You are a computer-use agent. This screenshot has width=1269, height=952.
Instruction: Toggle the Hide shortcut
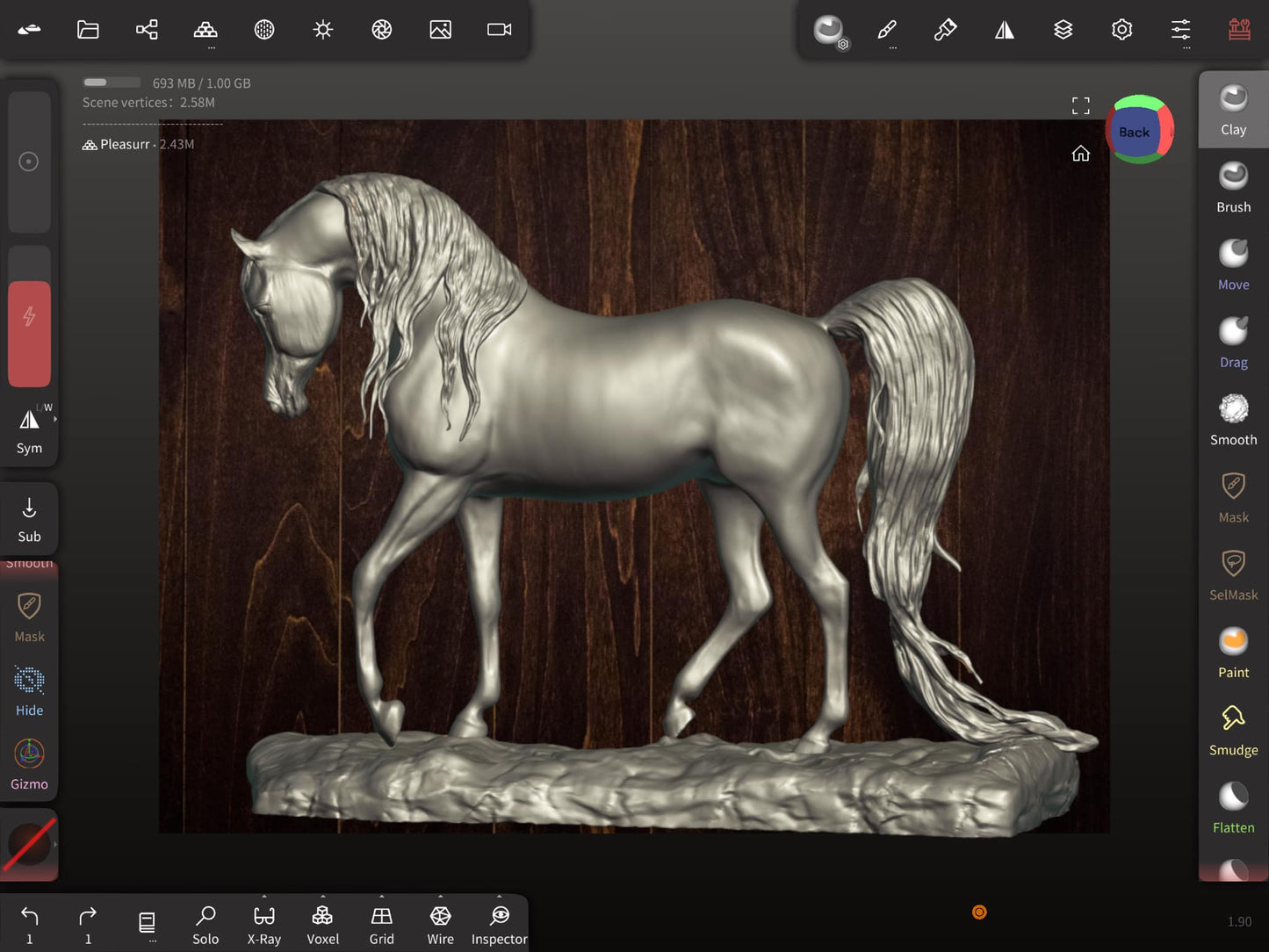[x=29, y=691]
